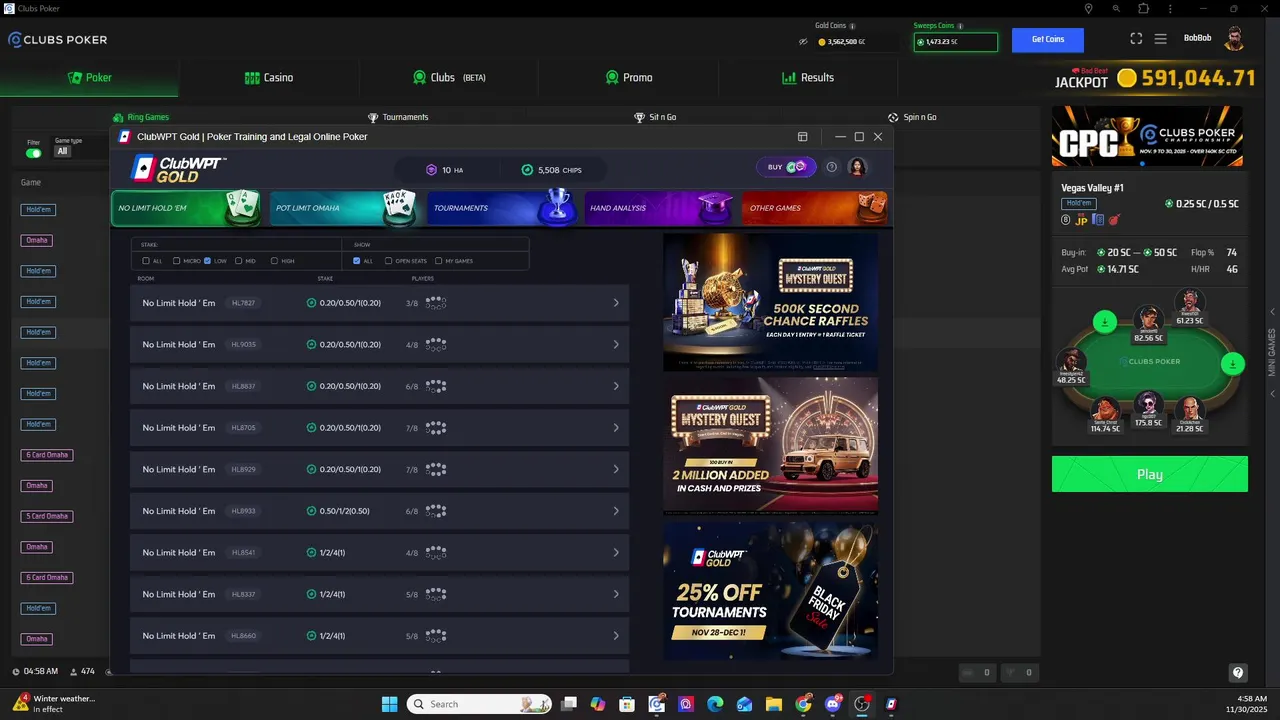Enter fullscreen mode with the expand icon
The width and height of the screenshot is (1280, 720).
point(1136,39)
